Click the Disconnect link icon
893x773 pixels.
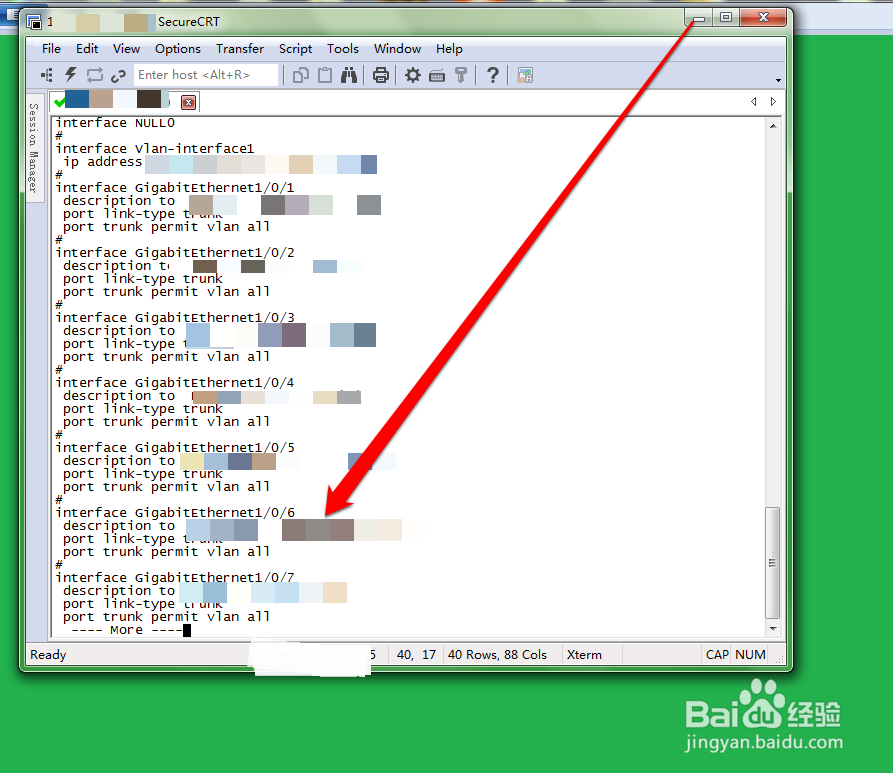[x=118, y=76]
